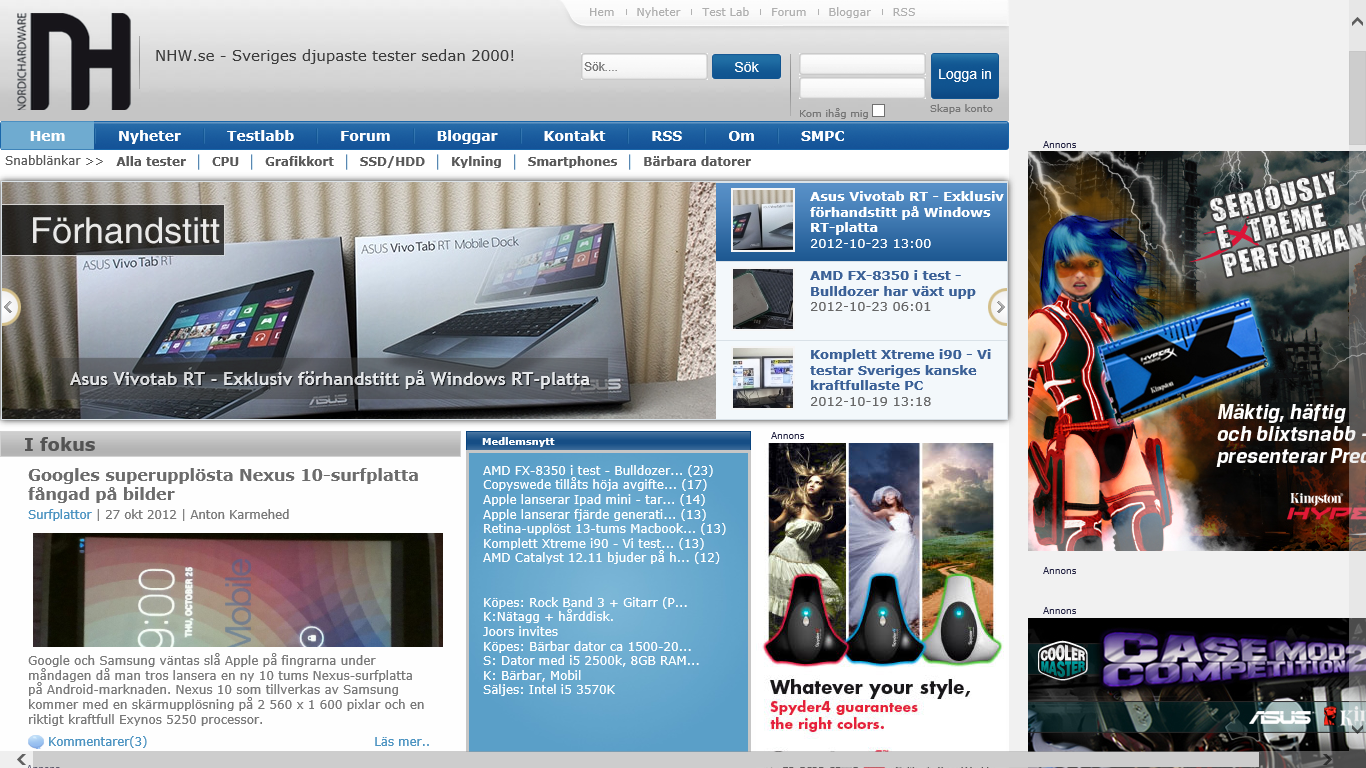The image size is (1366, 768).
Task: Check the Kom ihåg mig checkbox
Action: click(x=878, y=110)
